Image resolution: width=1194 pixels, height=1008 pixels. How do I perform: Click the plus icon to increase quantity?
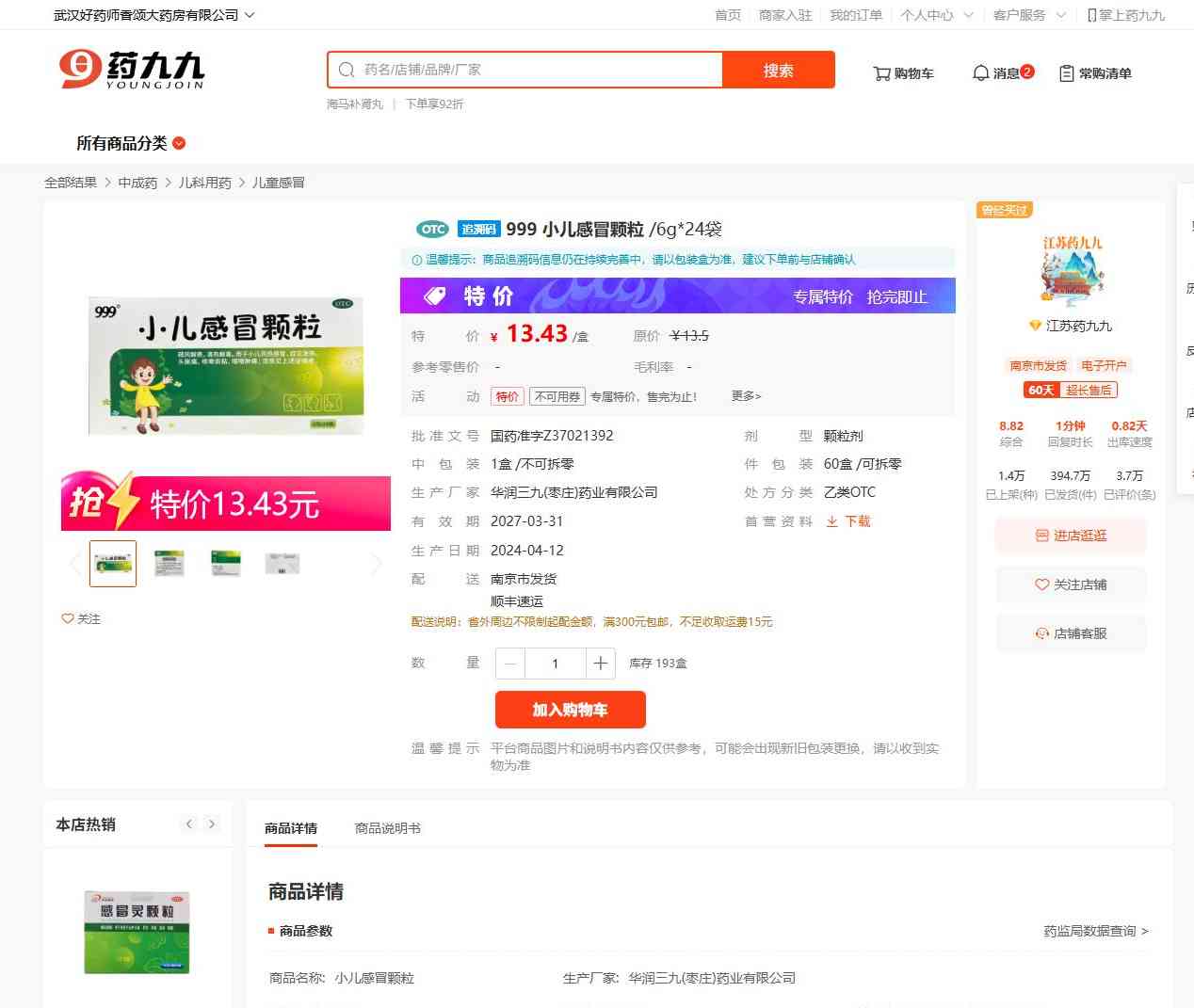coord(600,664)
